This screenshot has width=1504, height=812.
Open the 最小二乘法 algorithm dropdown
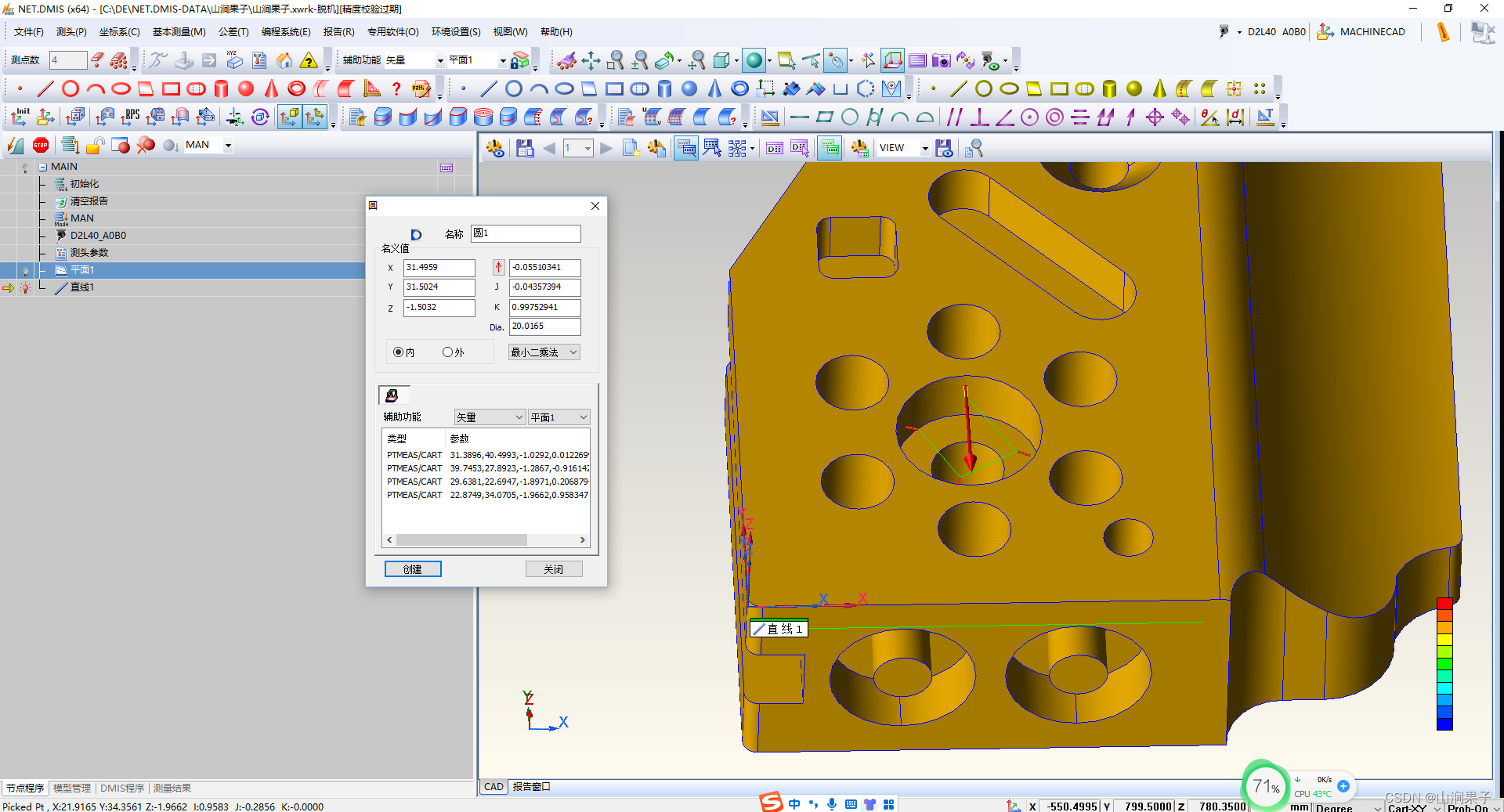[544, 352]
